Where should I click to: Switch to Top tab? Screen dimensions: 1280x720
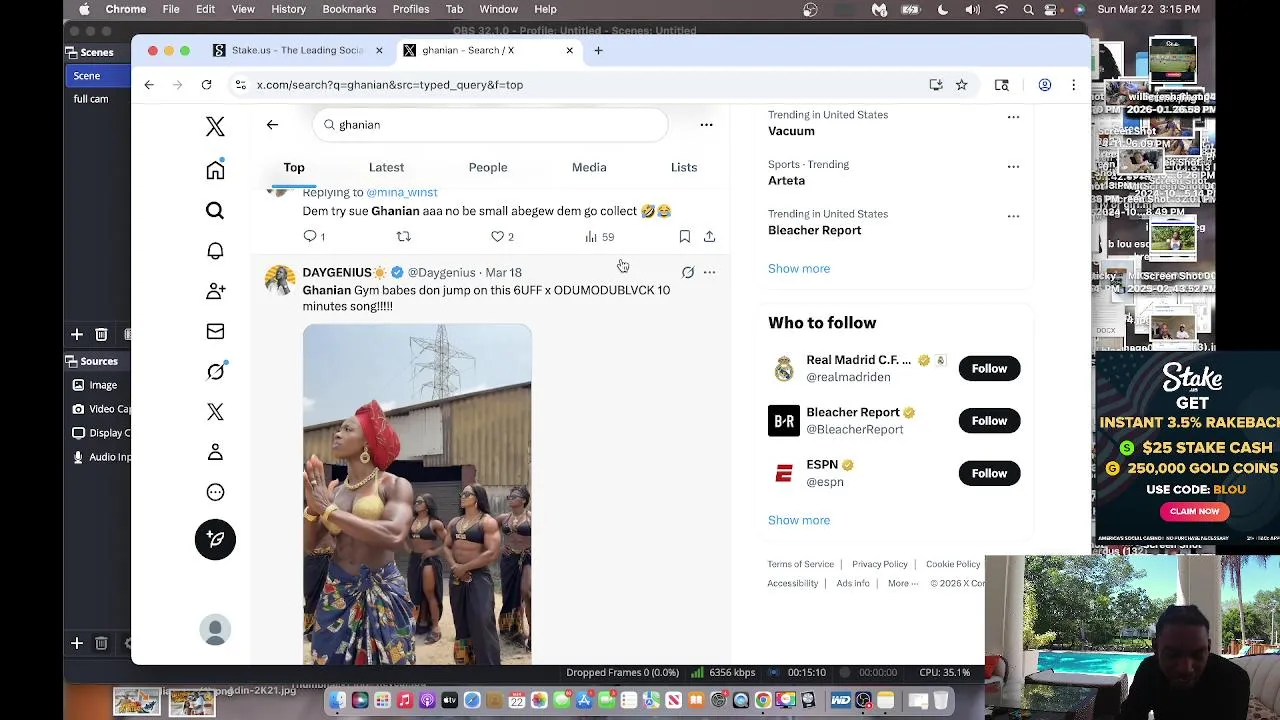pos(294,167)
